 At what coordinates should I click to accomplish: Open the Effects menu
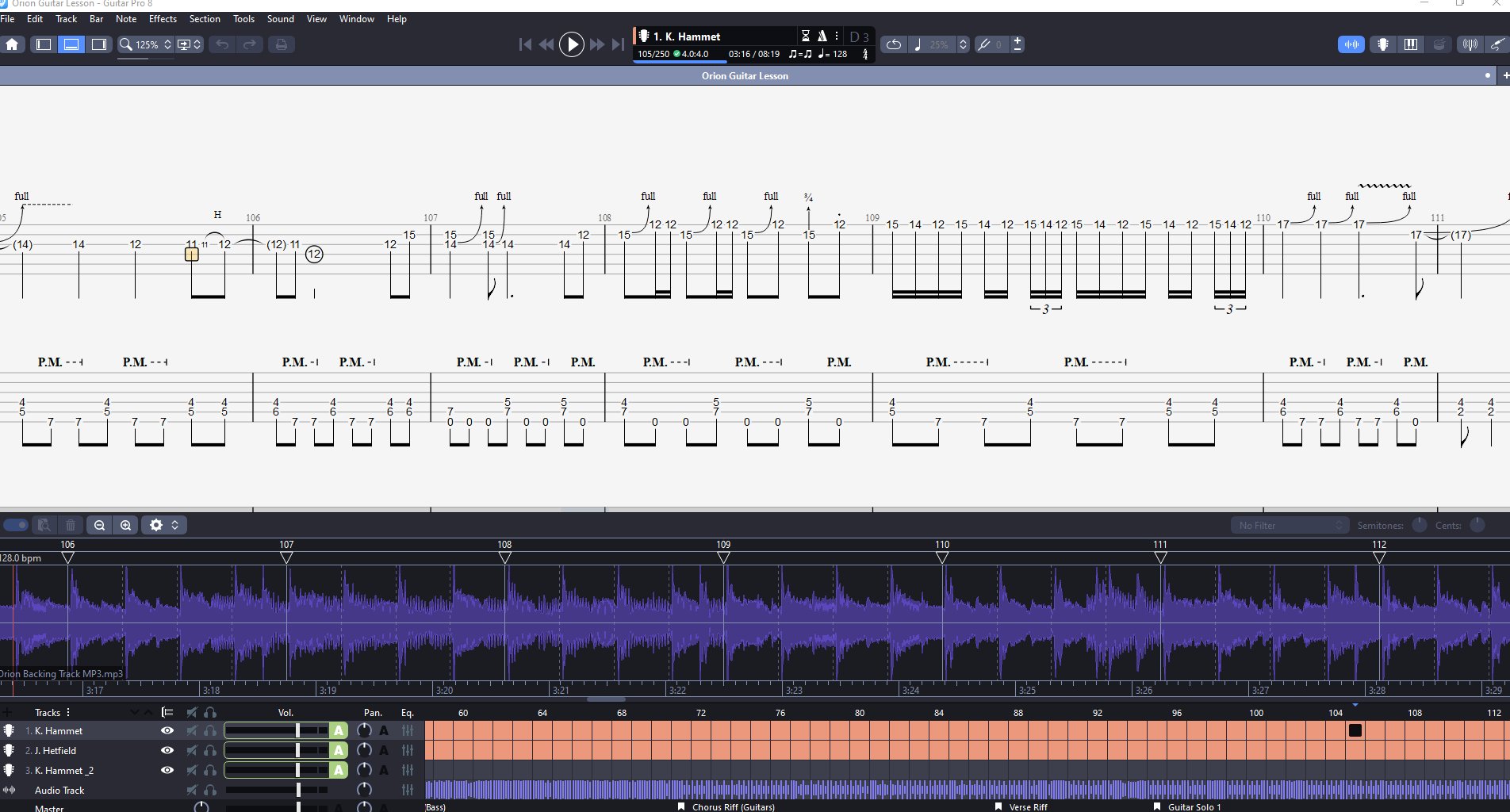coord(163,19)
